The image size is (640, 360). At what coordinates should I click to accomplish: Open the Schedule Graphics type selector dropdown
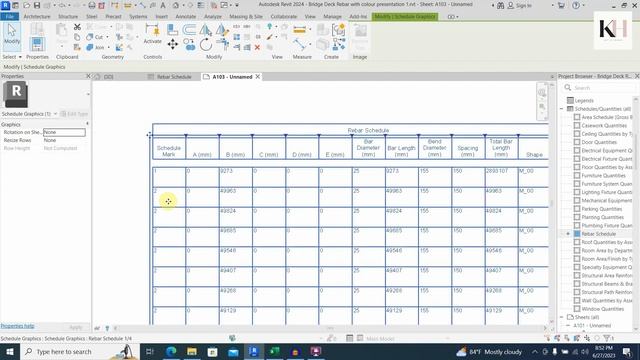55,114
